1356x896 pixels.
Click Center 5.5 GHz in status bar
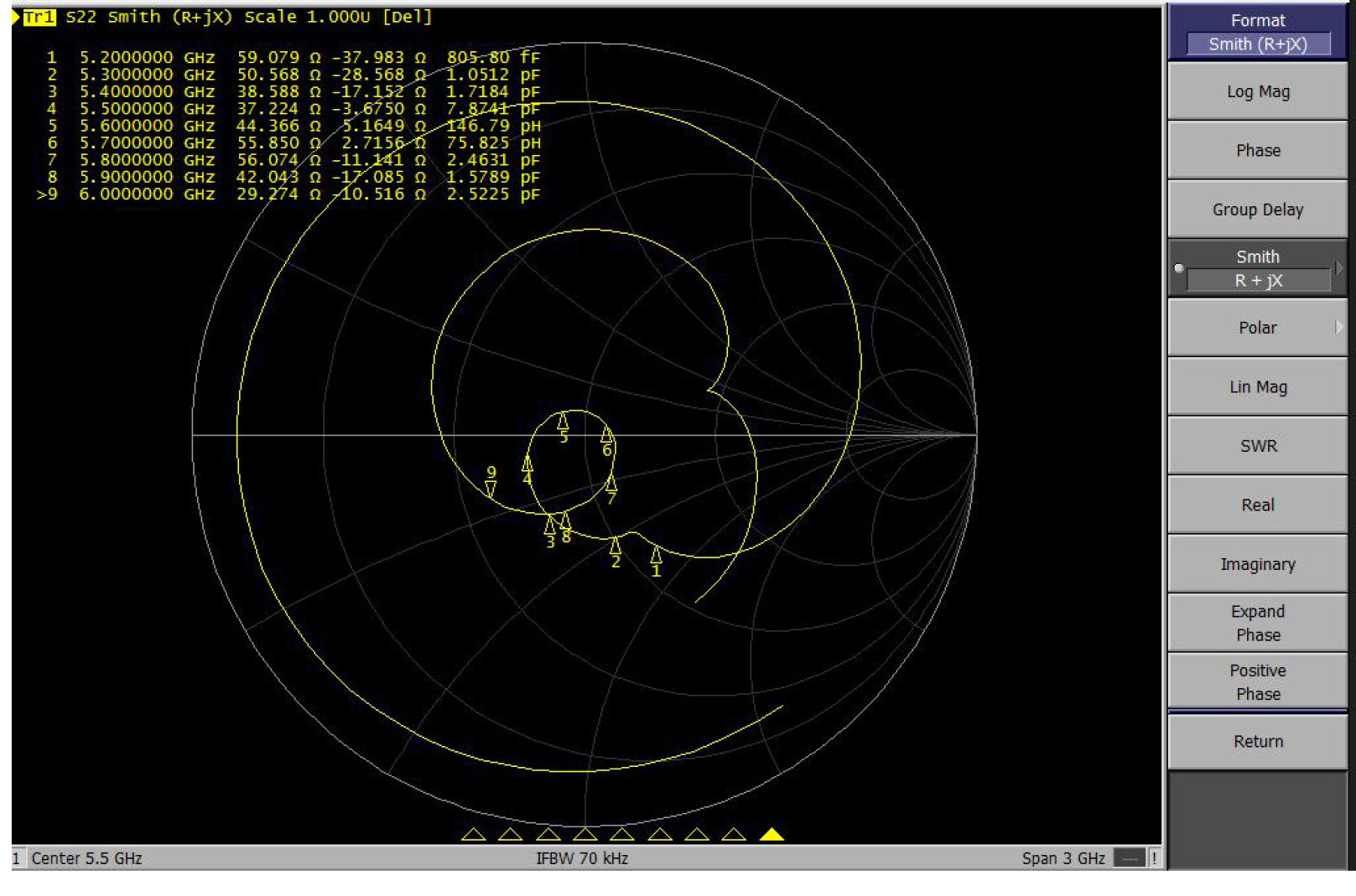point(86,858)
